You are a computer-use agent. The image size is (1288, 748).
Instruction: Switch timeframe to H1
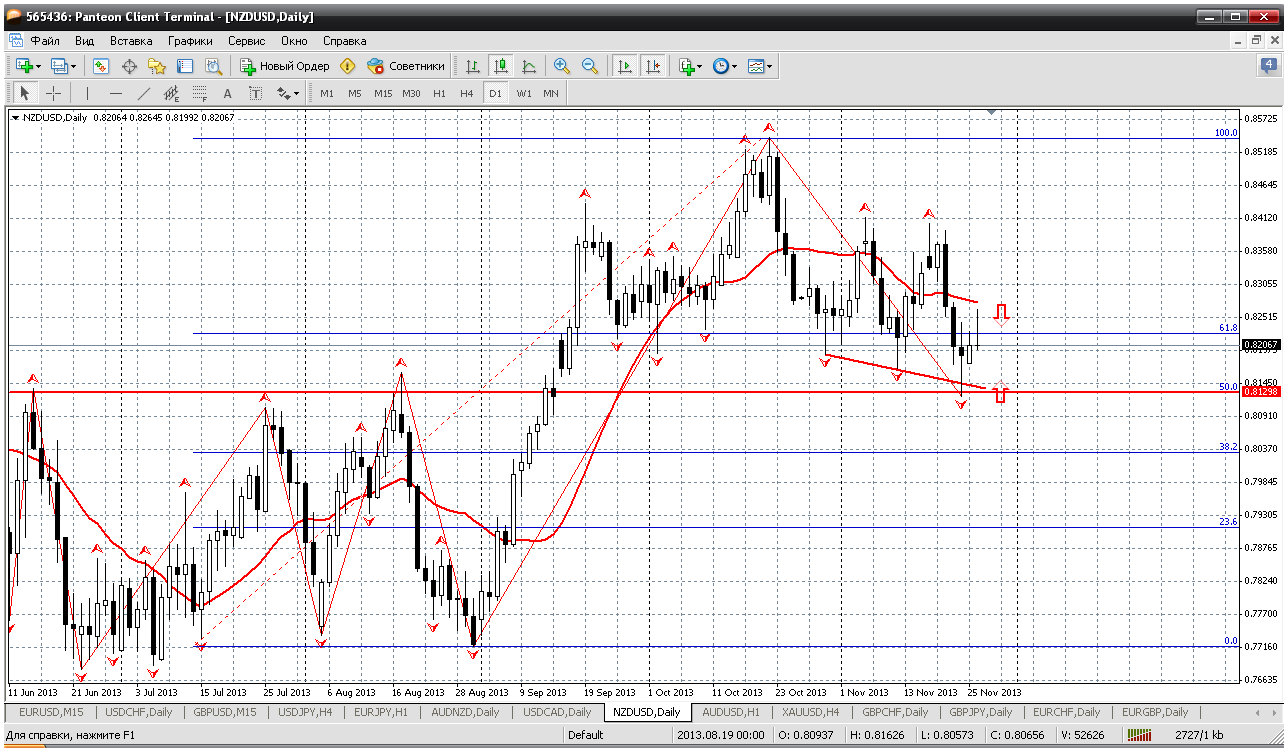(439, 93)
